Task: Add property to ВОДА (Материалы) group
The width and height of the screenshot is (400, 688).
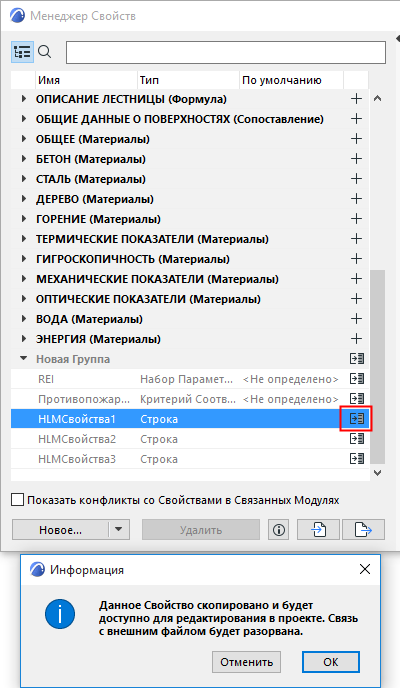Action: (356, 319)
